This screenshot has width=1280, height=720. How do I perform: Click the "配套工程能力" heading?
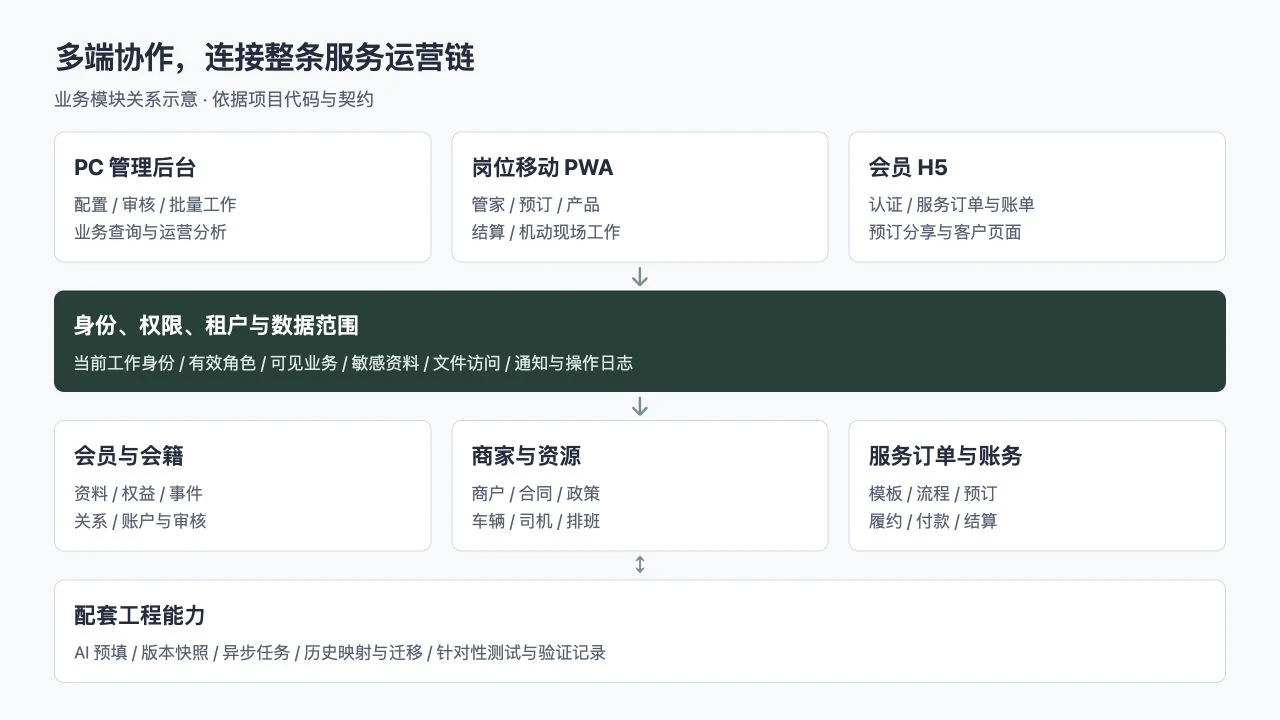point(140,615)
